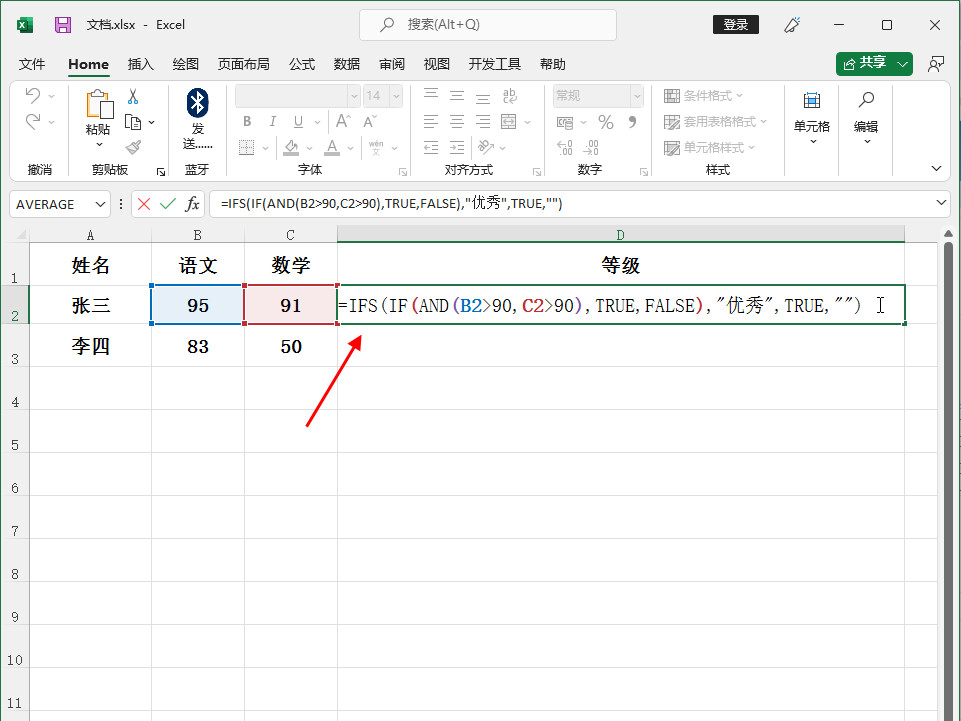Expand the formula bar chevron
Screen dimensions: 961x721
941,203
